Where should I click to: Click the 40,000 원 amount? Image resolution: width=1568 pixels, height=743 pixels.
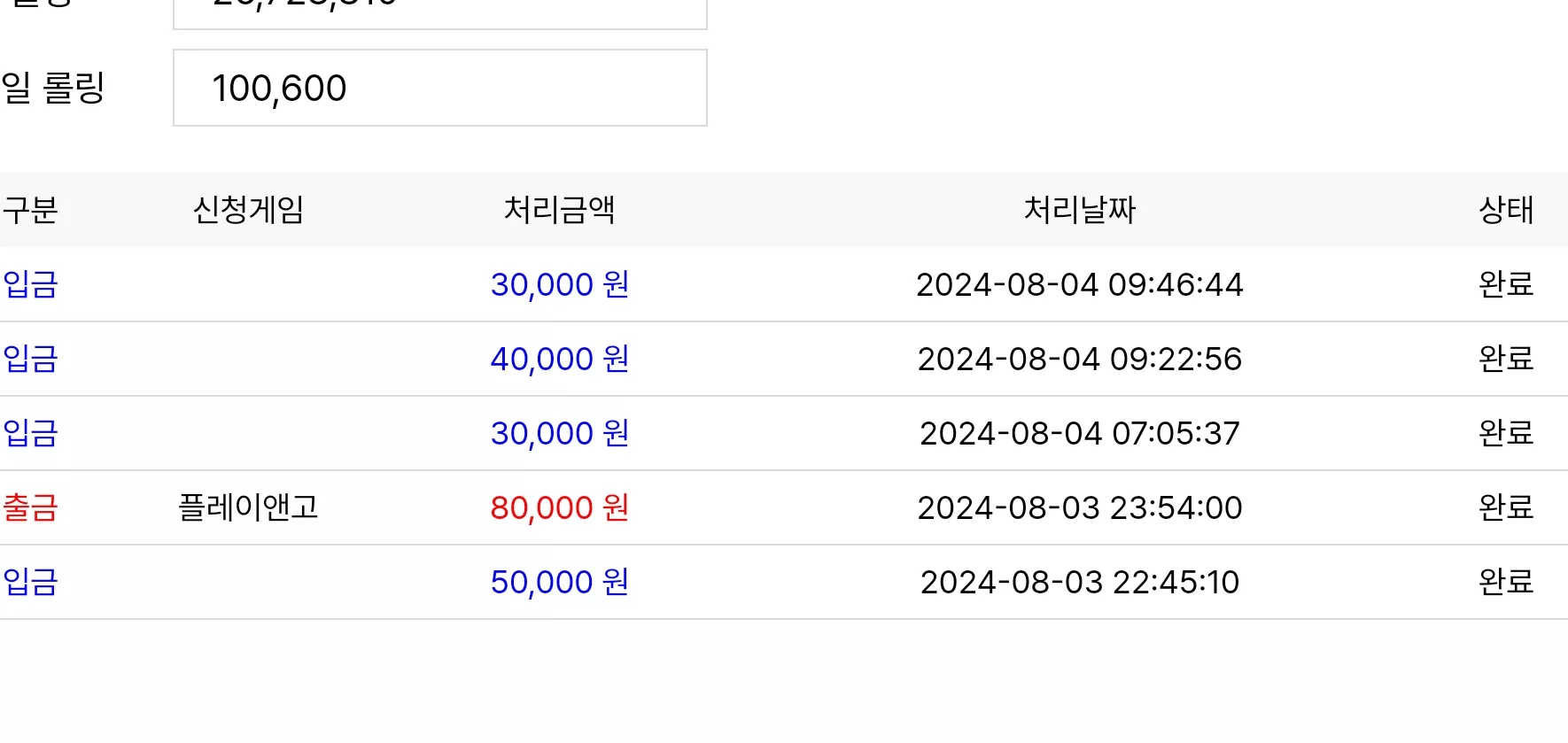[560, 359]
